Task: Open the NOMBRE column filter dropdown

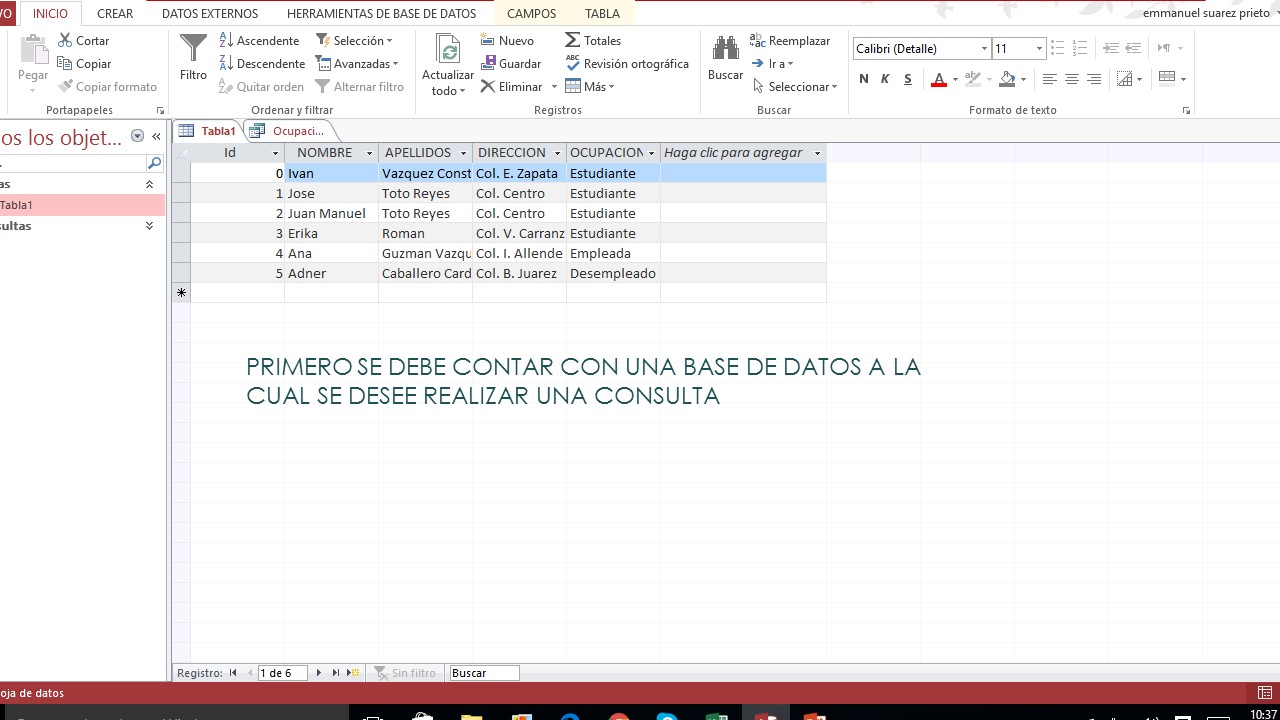Action: [x=366, y=152]
